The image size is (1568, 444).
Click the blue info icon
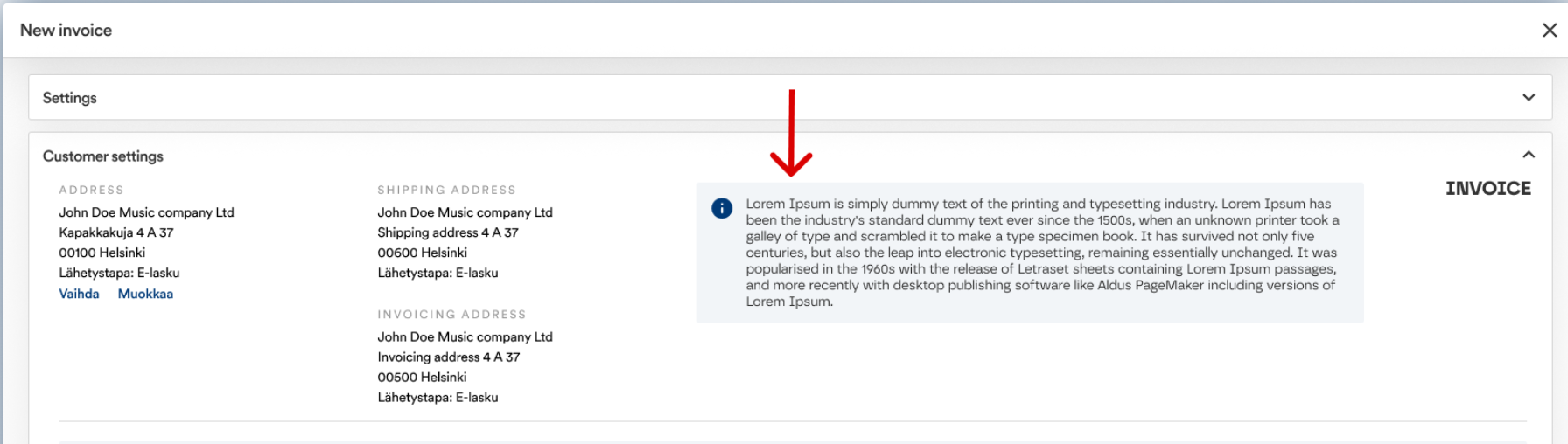[722, 208]
